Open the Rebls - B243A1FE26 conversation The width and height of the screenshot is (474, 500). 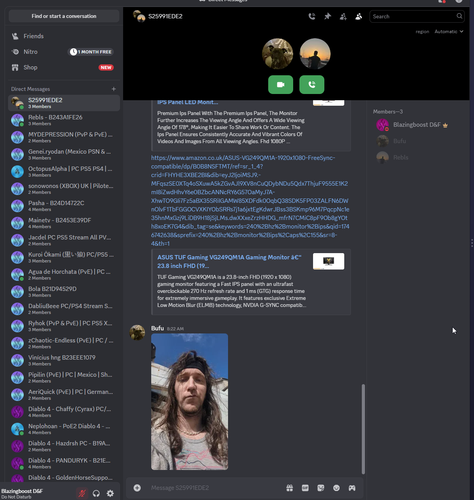64,120
